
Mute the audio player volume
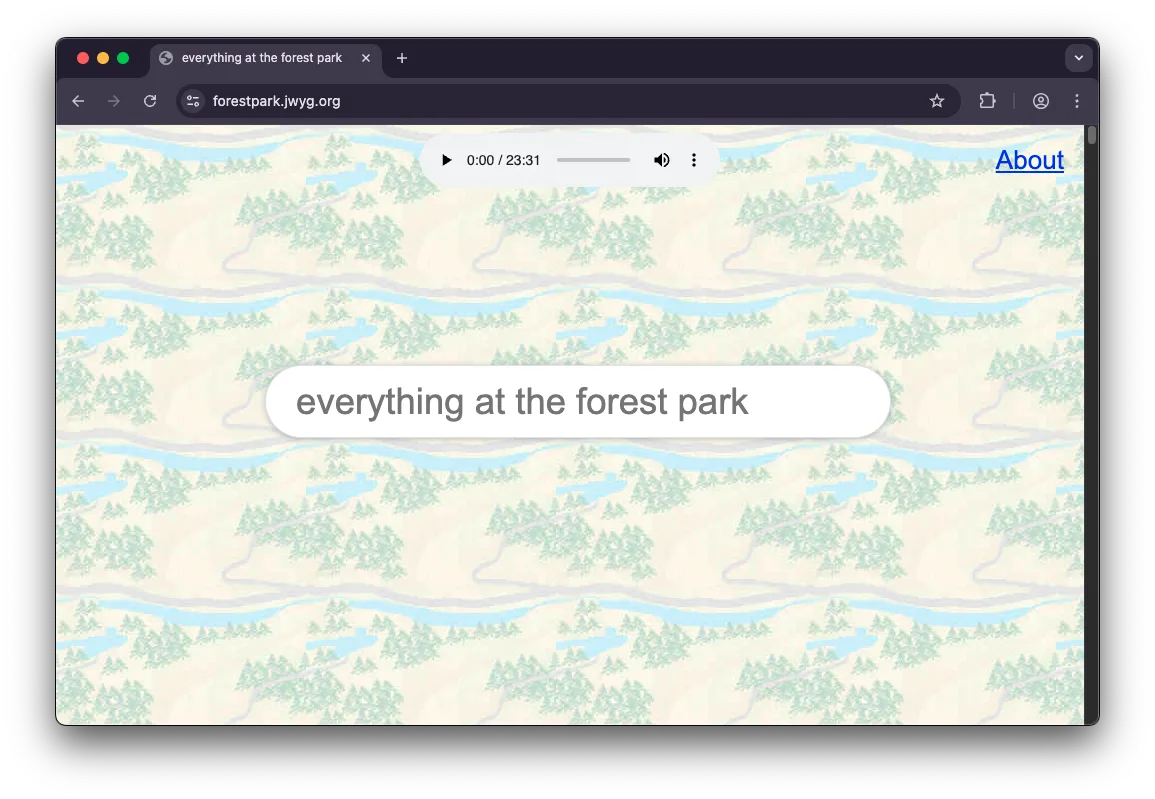point(661,160)
